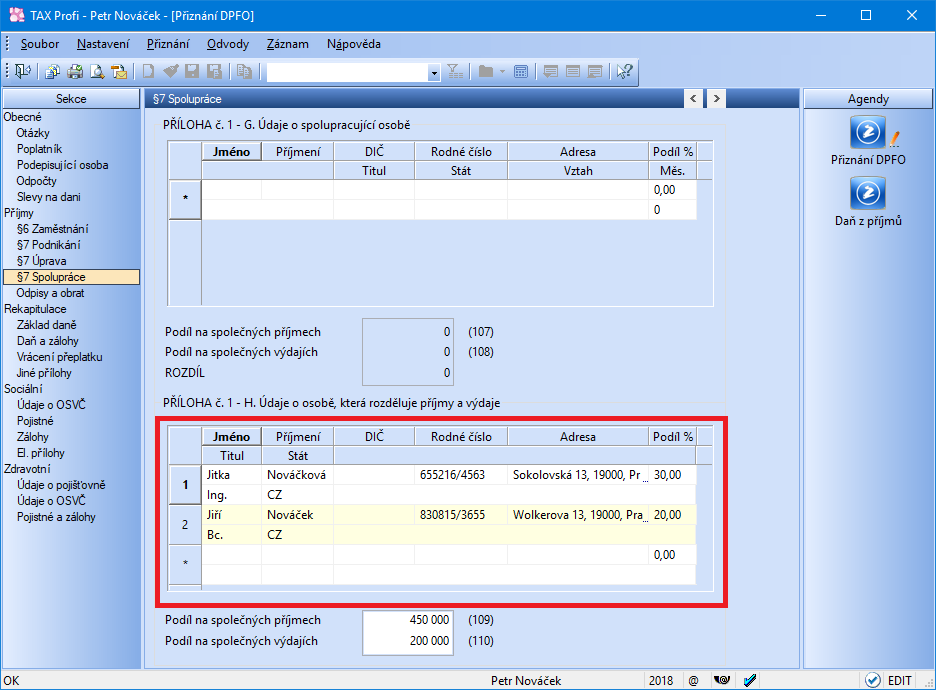Select row header 2 in table H
The height and width of the screenshot is (690, 936).
click(x=185, y=525)
